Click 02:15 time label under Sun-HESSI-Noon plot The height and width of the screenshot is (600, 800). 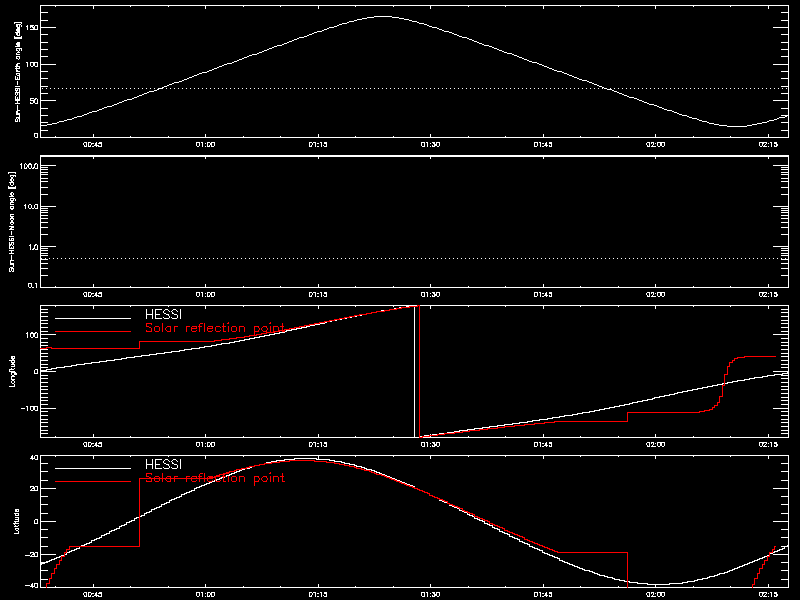pyautogui.click(x=768, y=295)
